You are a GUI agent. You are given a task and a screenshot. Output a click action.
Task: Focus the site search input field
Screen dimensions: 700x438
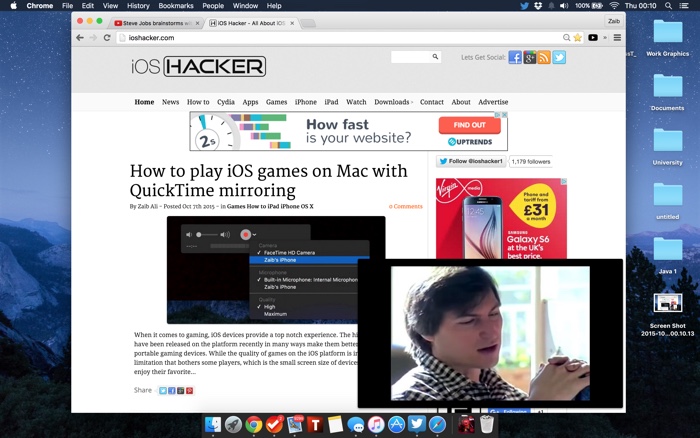(411, 57)
